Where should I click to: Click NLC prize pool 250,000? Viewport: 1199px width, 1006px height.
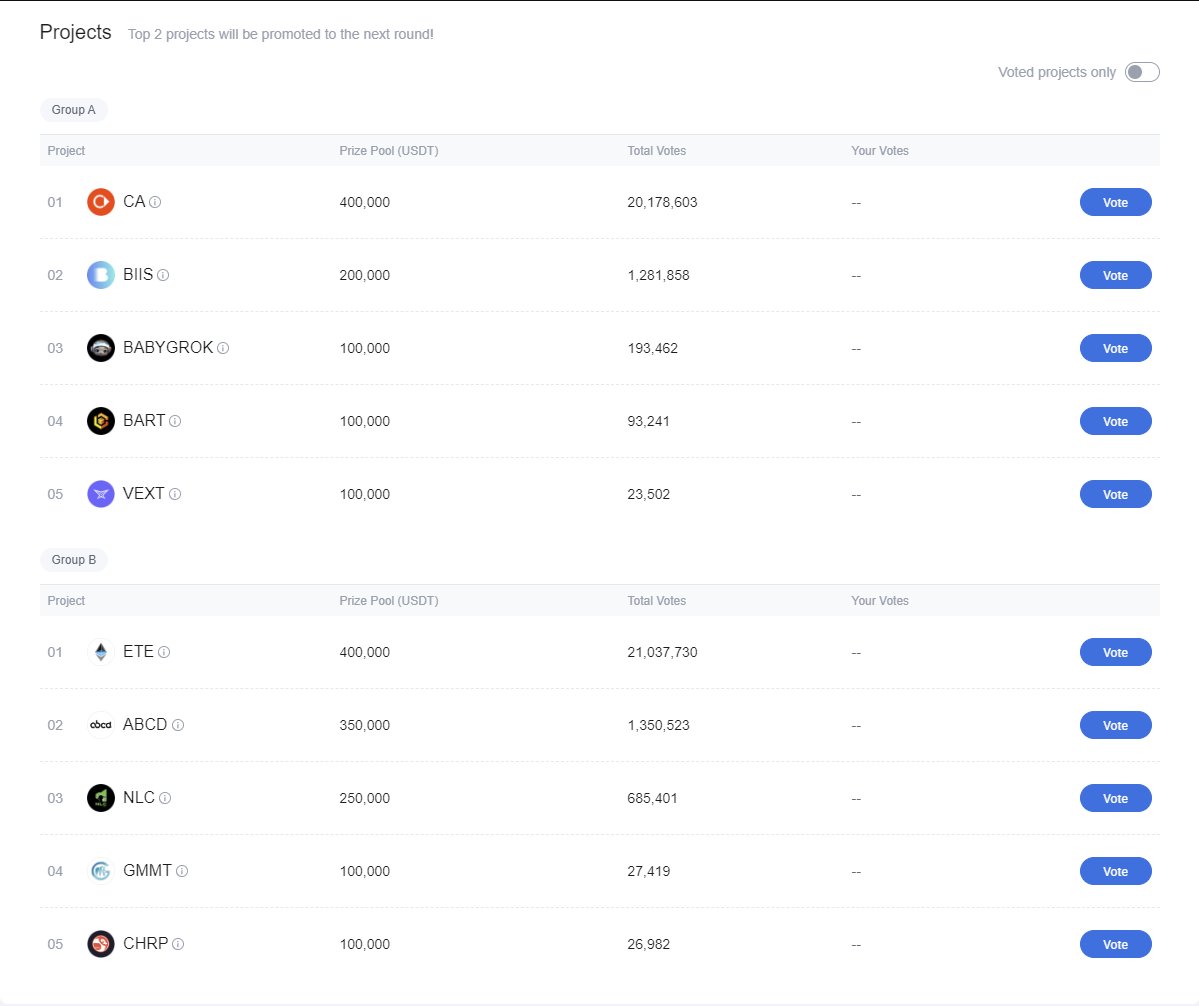365,798
